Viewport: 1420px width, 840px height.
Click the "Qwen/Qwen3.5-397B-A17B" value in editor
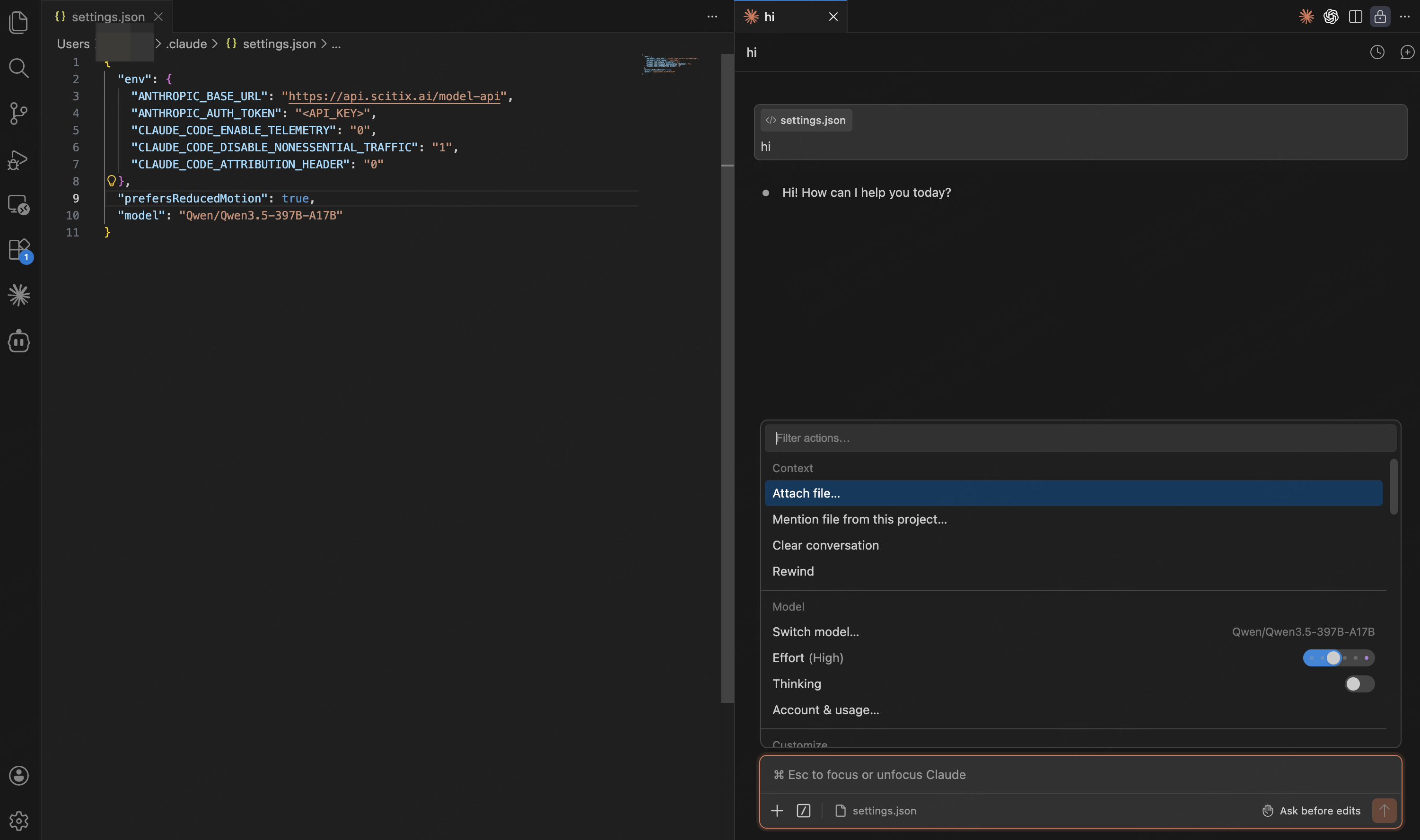pos(261,215)
